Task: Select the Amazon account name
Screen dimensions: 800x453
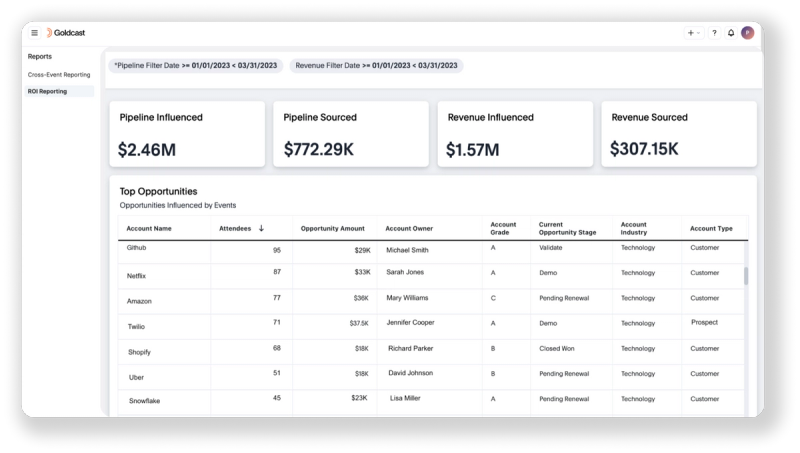Action: coord(139,301)
